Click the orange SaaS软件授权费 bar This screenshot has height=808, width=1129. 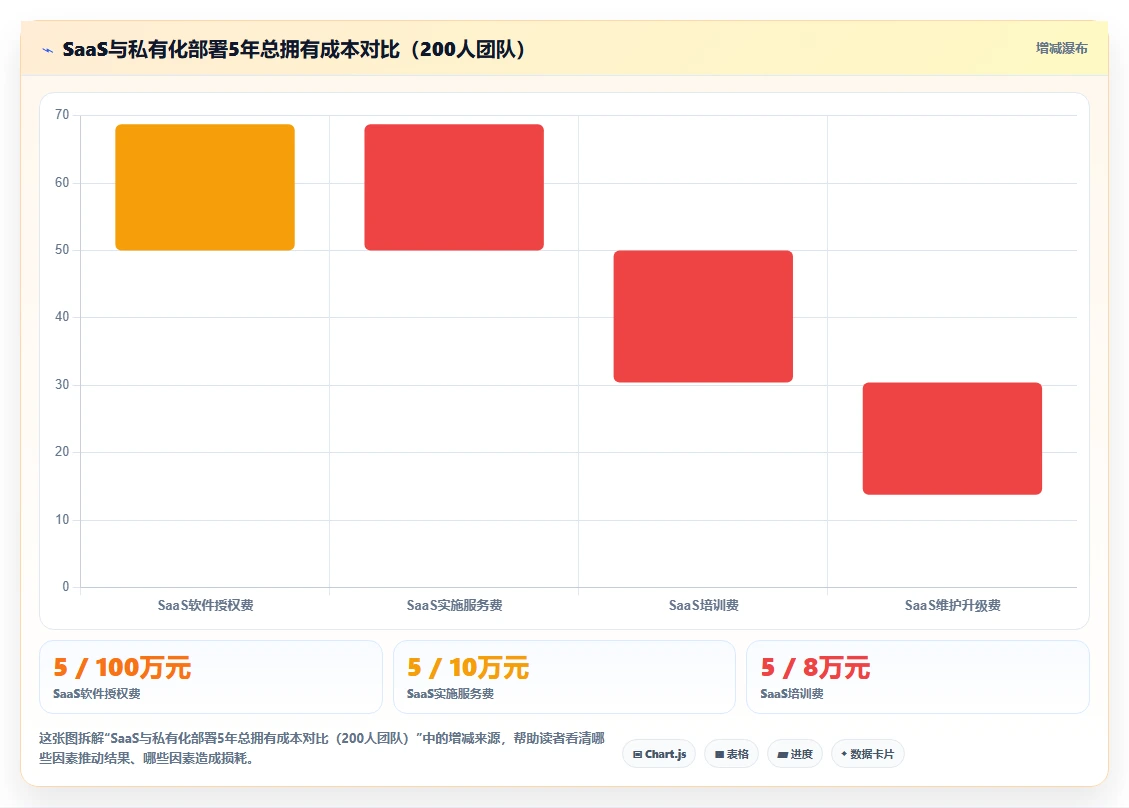coord(205,187)
